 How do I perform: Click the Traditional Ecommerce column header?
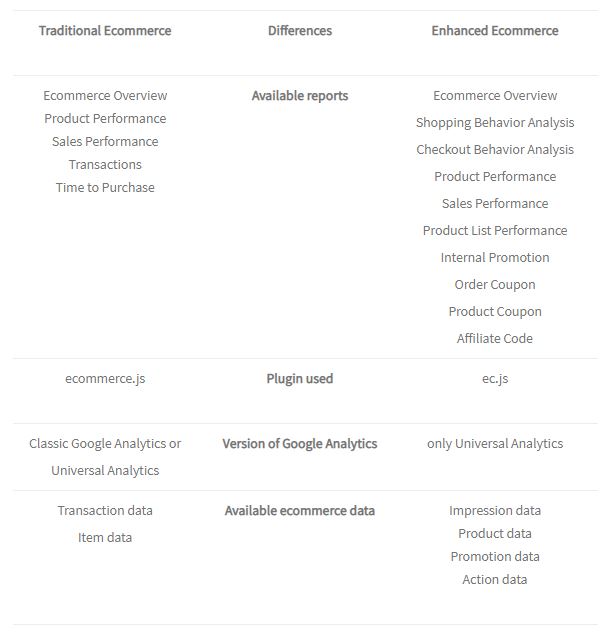[105, 31]
